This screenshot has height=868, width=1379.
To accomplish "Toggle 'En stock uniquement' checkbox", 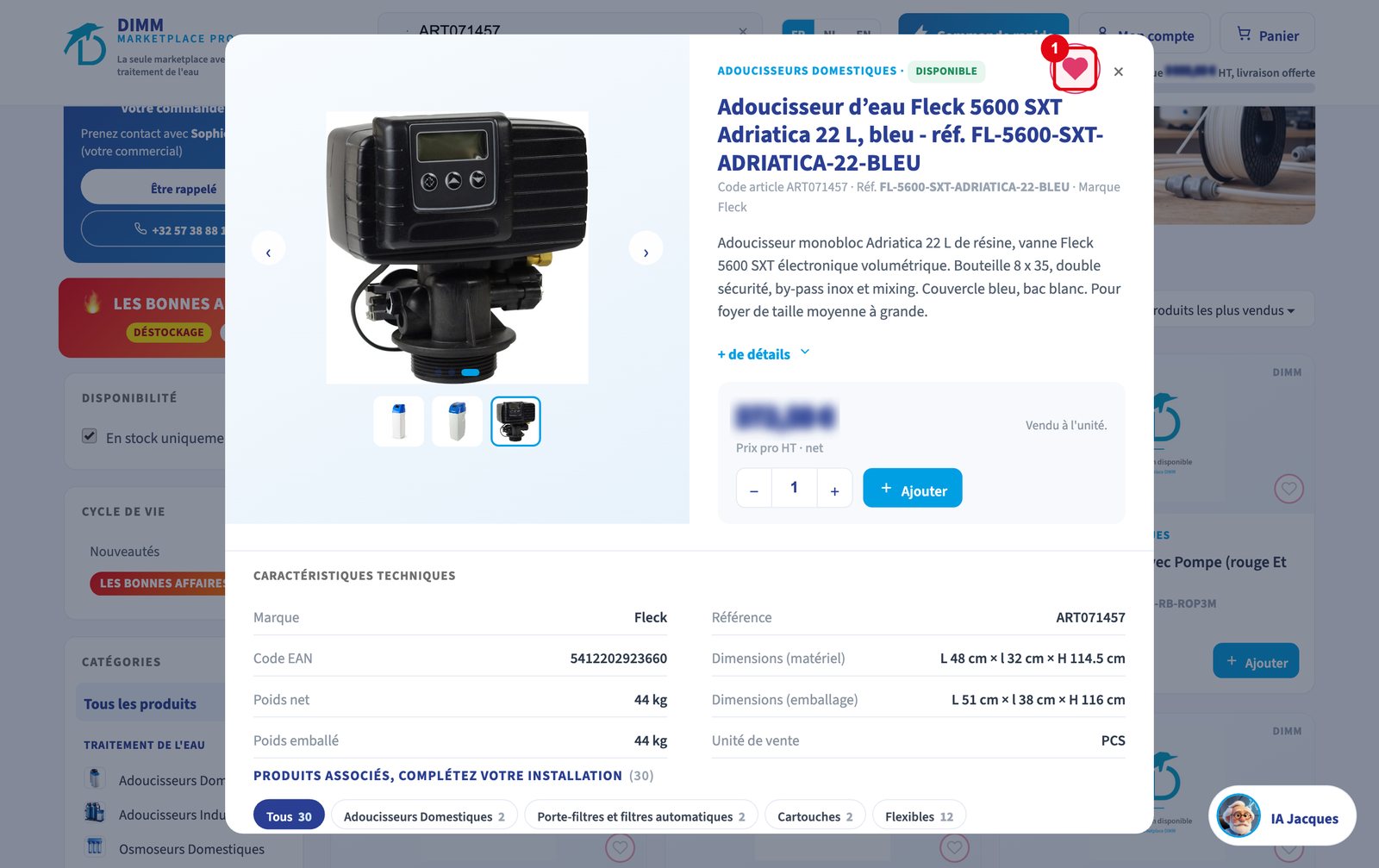I will coord(90,436).
